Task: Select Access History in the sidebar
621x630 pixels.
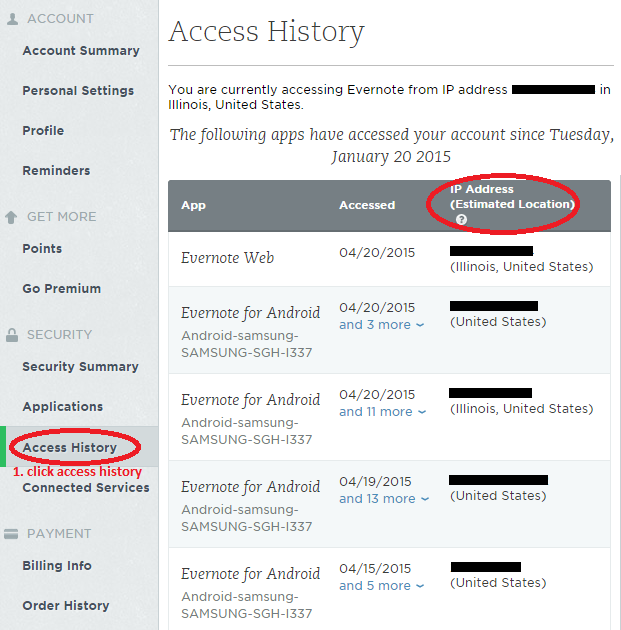Action: (69, 447)
